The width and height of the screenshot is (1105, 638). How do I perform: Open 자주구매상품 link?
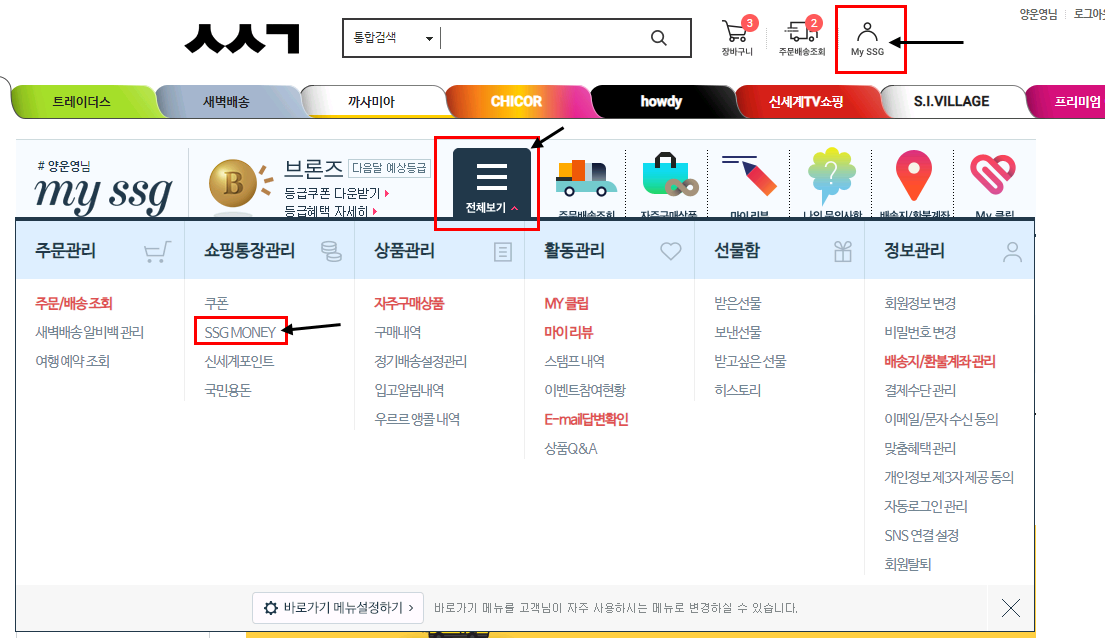pos(409,303)
